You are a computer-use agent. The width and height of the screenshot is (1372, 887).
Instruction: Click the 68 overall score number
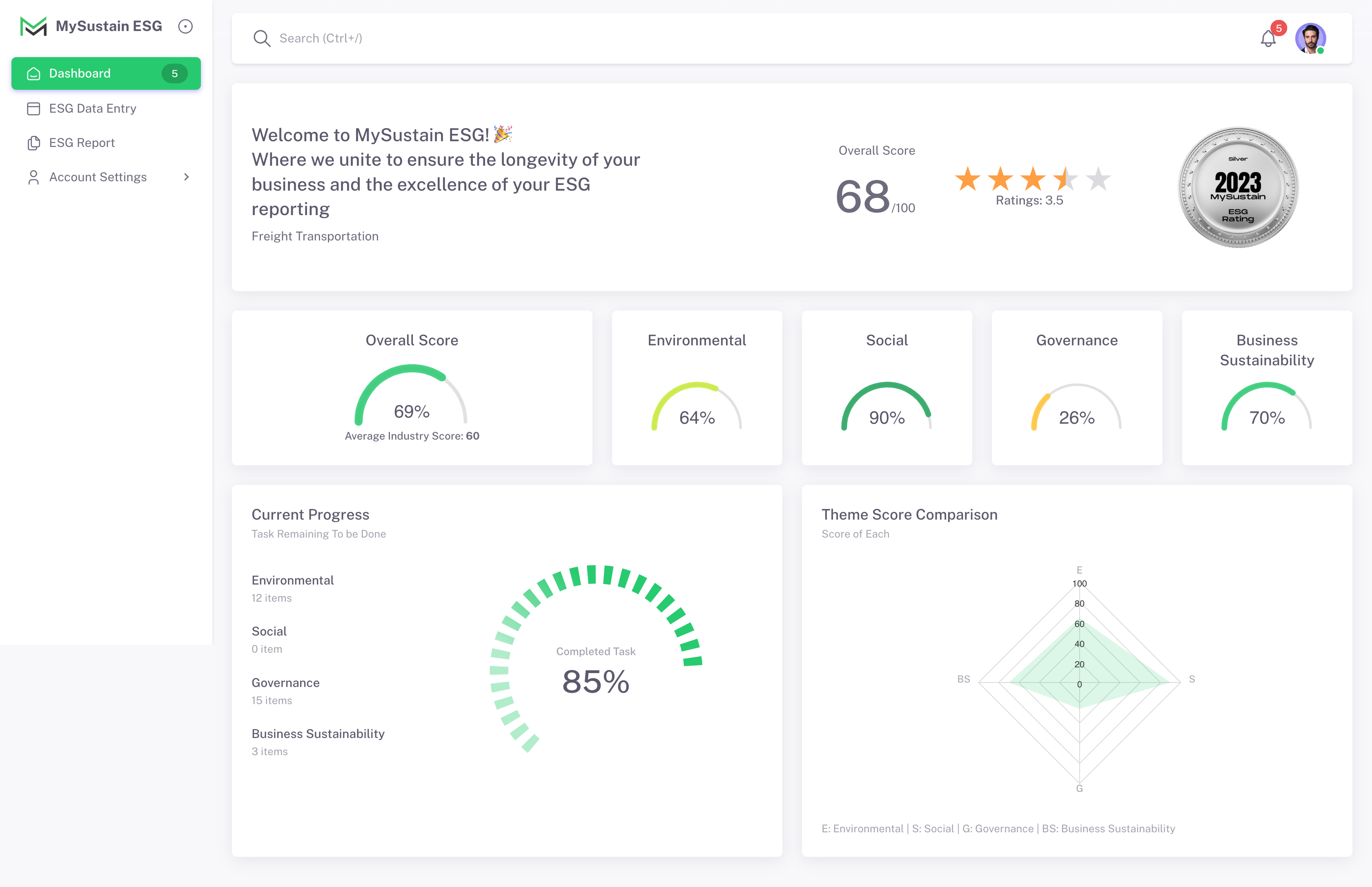[x=863, y=197]
